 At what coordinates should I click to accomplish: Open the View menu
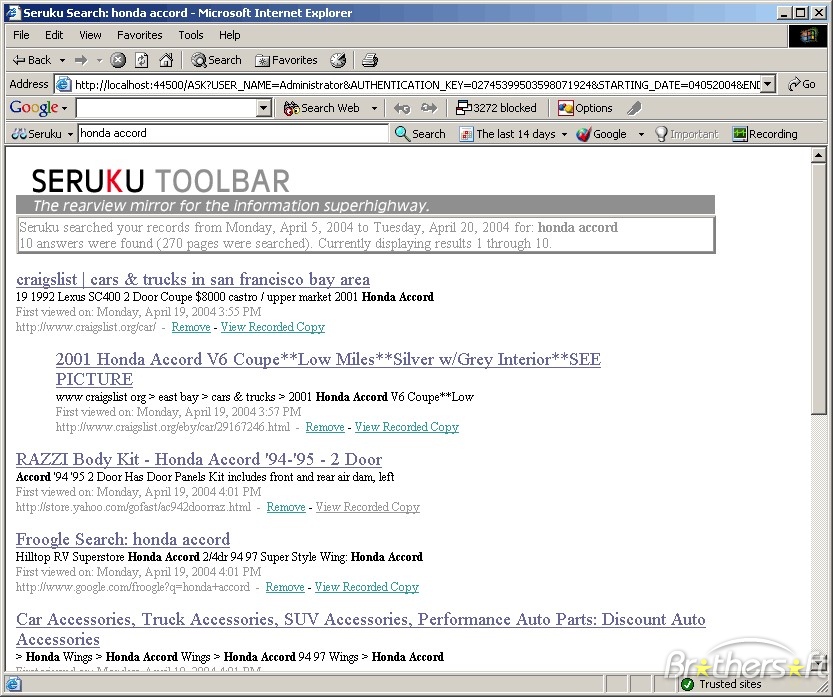[x=90, y=35]
